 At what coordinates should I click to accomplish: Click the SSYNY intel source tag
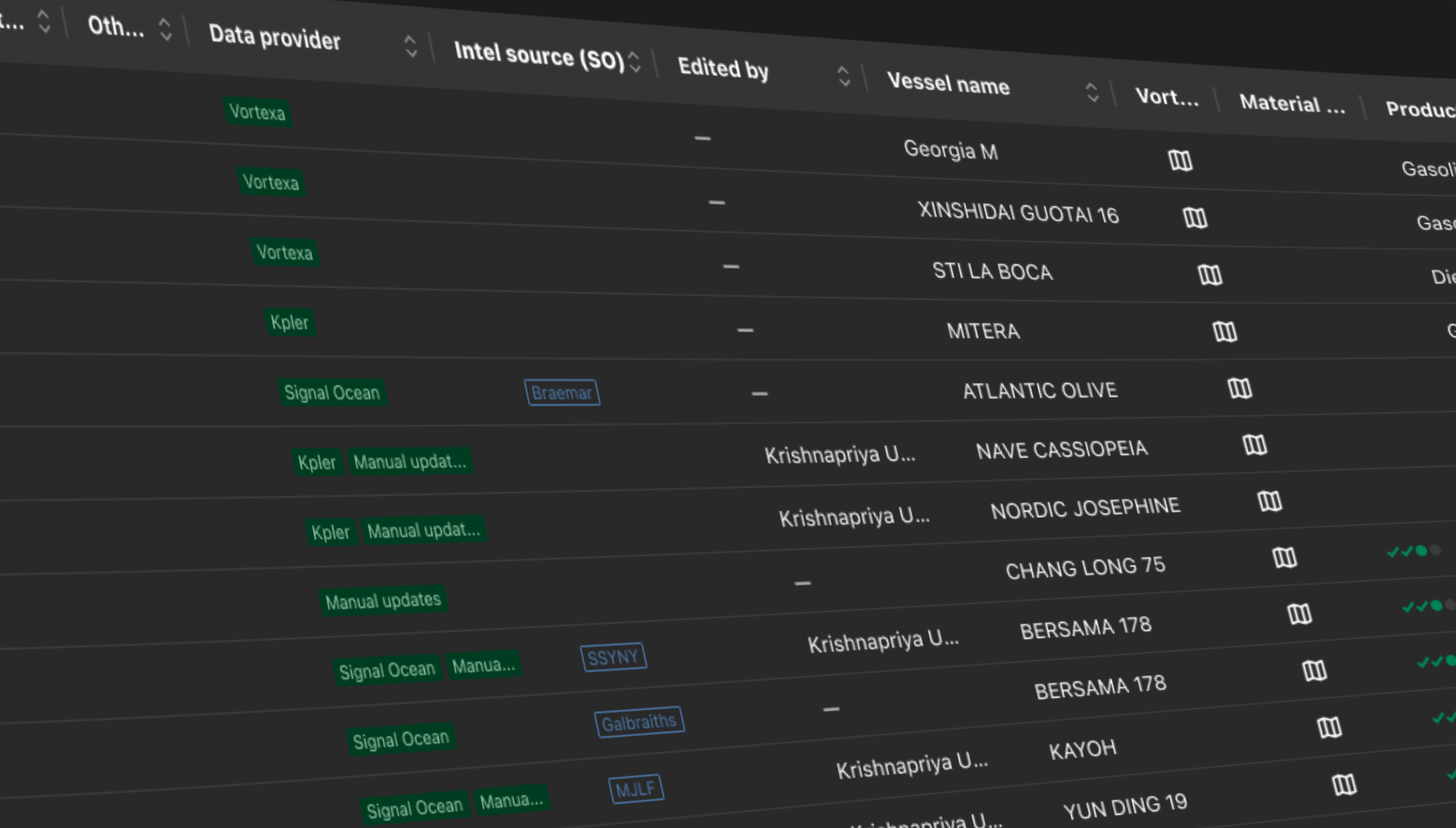613,657
